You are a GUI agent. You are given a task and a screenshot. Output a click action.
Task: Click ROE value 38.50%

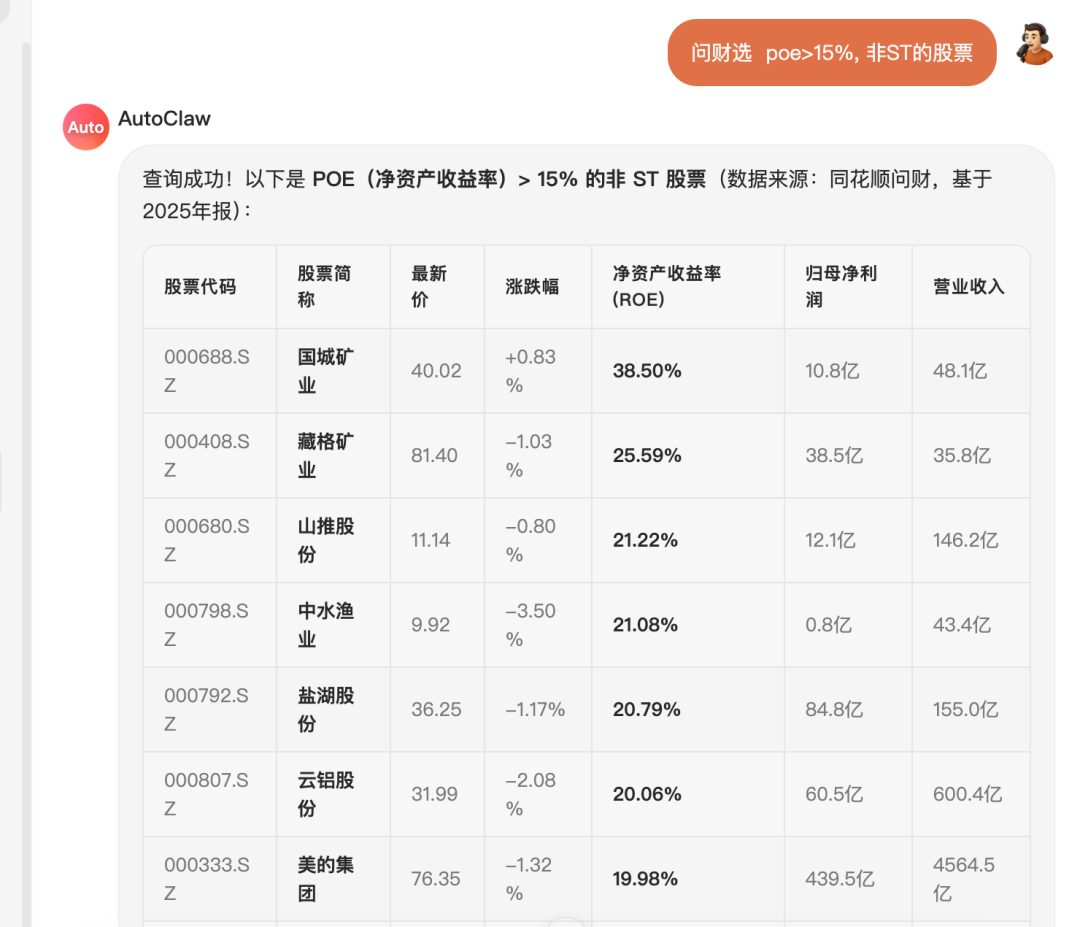pos(647,371)
